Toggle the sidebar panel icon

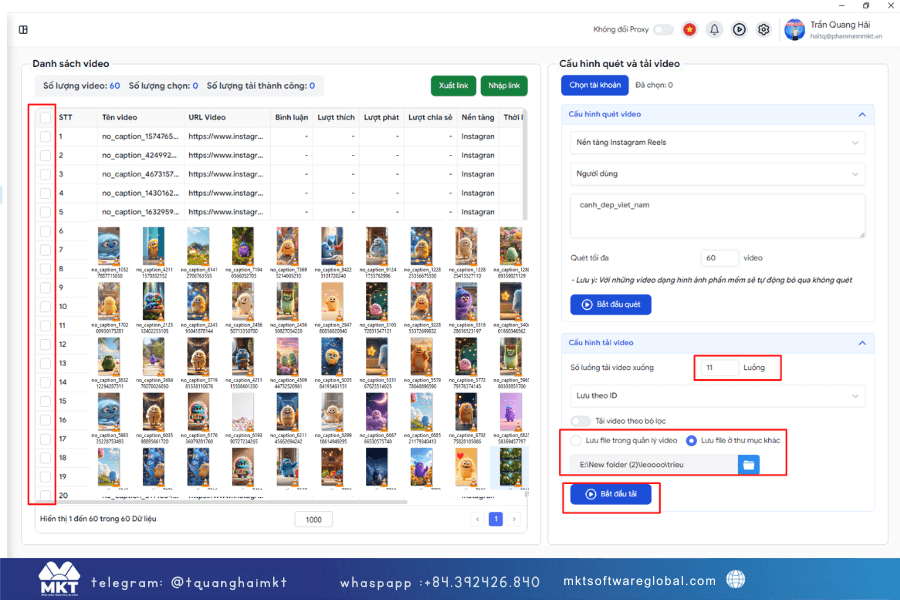24,29
